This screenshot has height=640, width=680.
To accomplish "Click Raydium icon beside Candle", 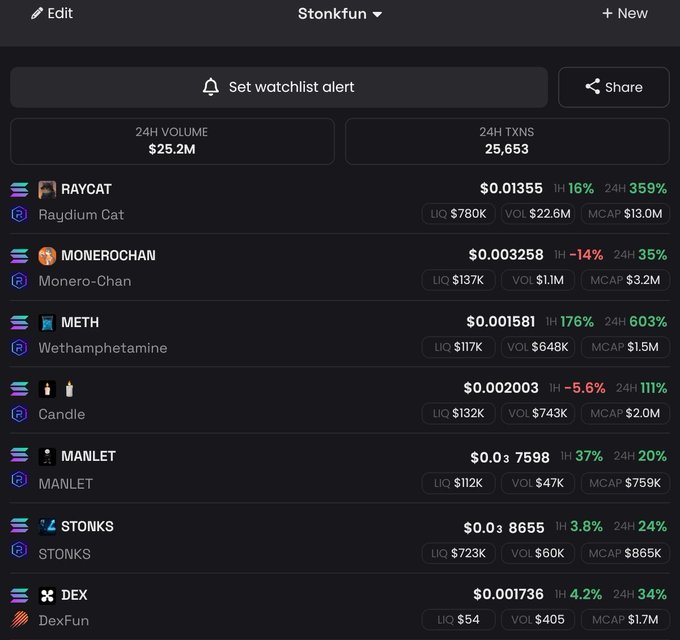I will click(x=19, y=414).
